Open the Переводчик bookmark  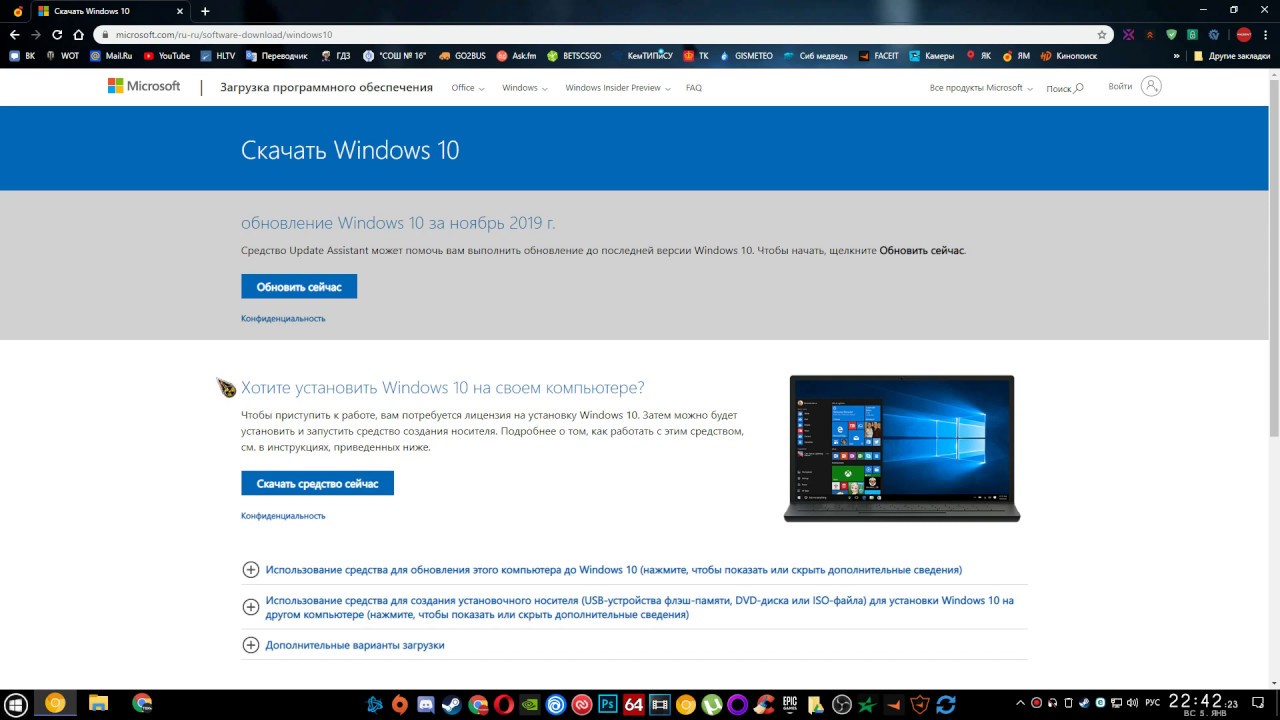277,56
